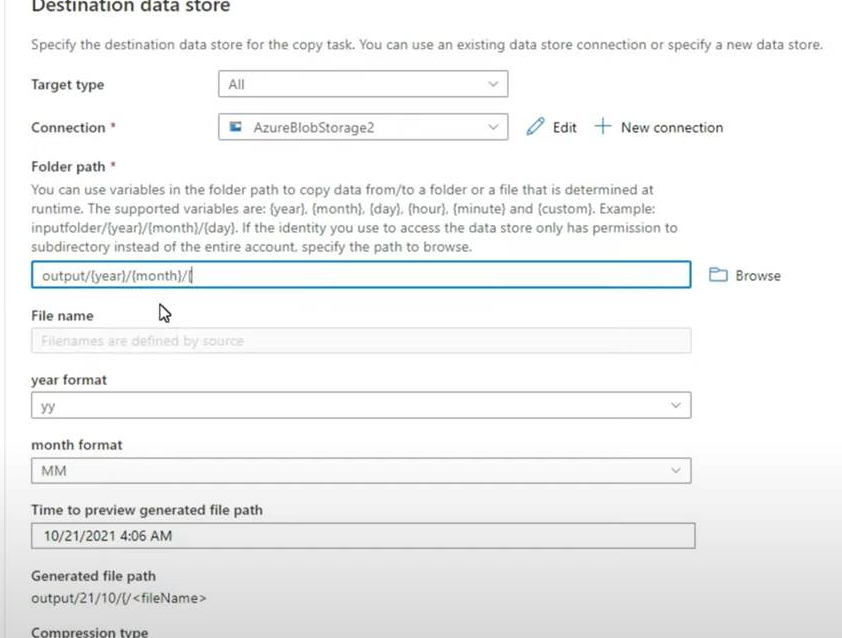
Task: Click the Destination data store heading
Action: pyautogui.click(x=130, y=8)
